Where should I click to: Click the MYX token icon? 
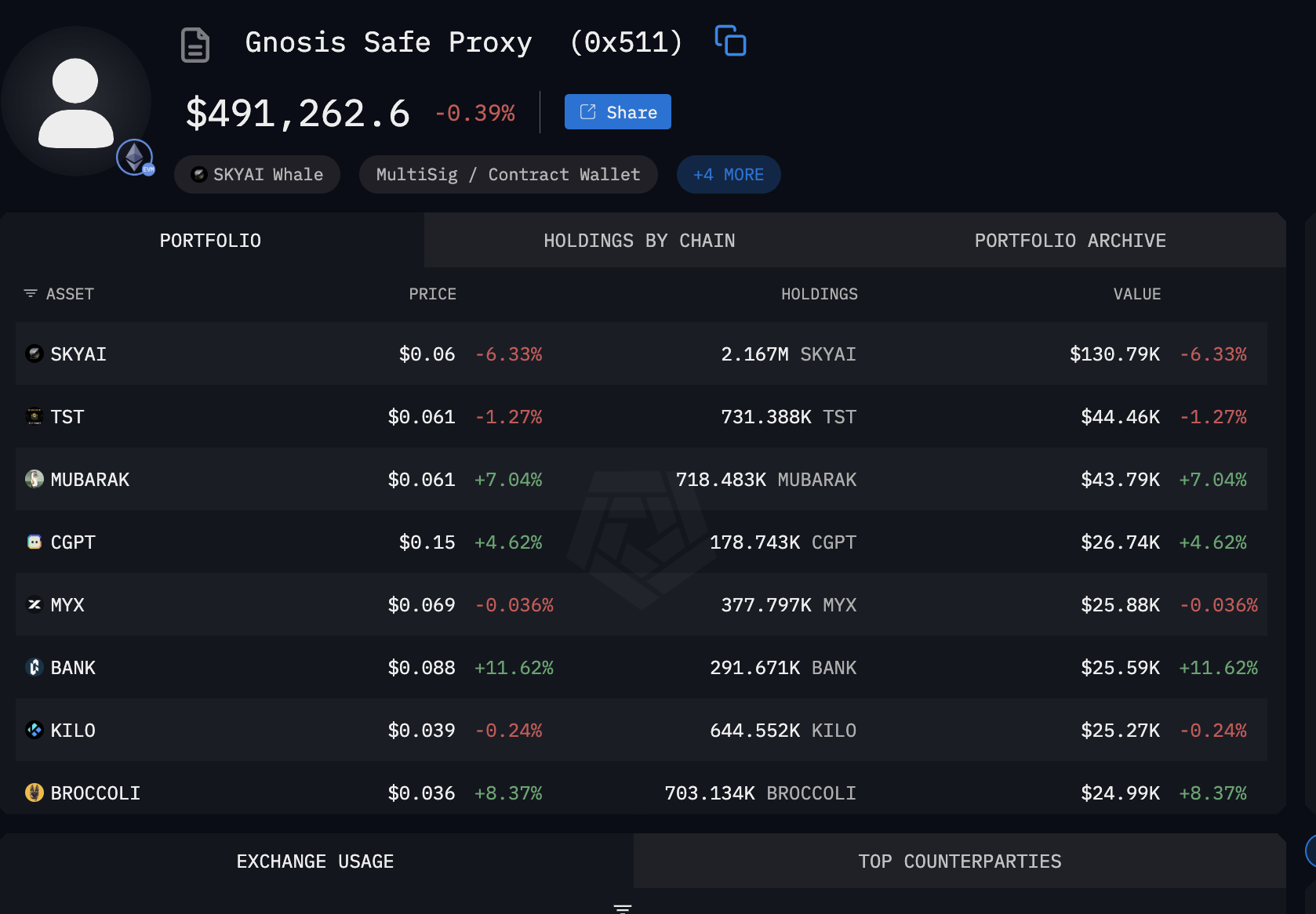(x=34, y=604)
